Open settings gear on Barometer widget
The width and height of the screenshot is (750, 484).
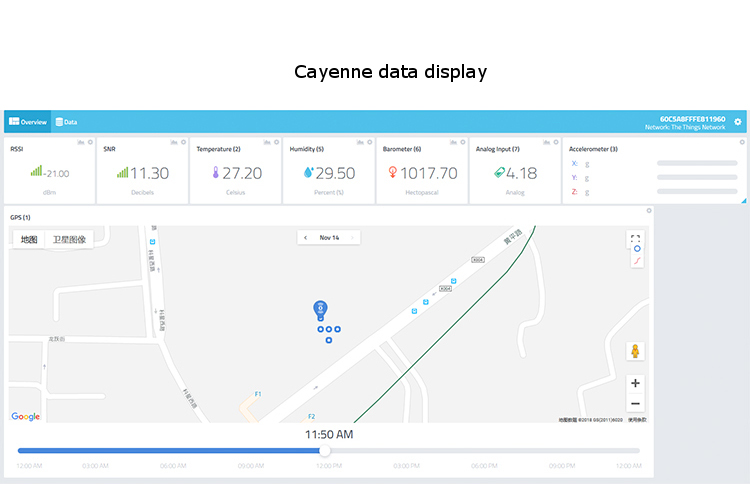pos(463,142)
